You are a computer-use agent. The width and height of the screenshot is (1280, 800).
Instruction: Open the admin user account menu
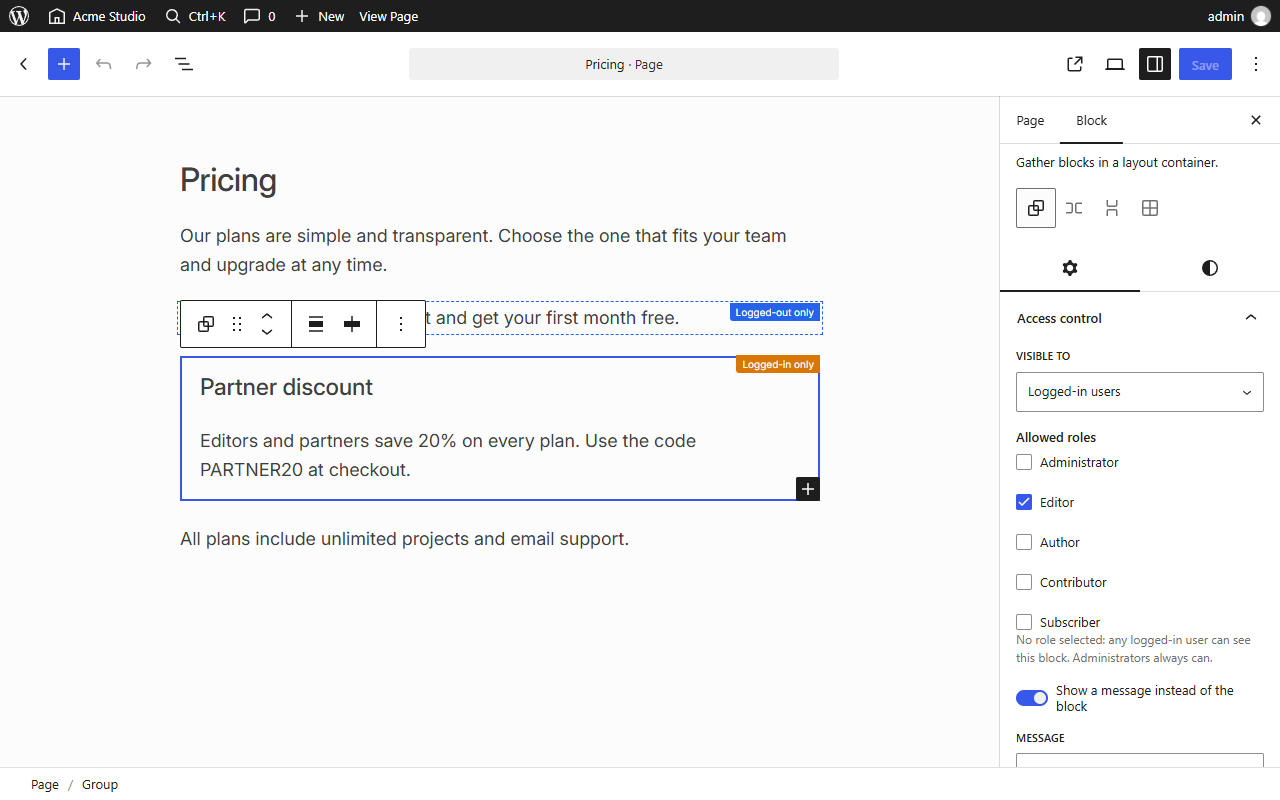point(1238,16)
